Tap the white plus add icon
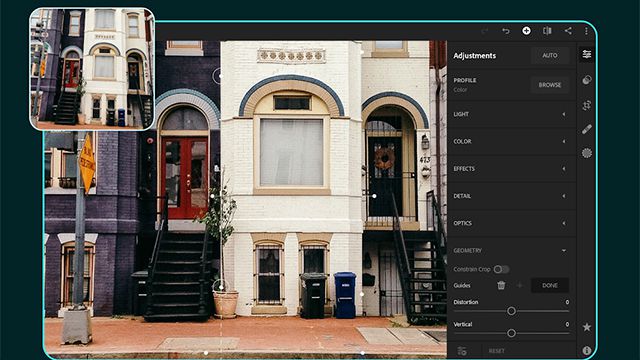The width and height of the screenshot is (640, 360). (527, 31)
